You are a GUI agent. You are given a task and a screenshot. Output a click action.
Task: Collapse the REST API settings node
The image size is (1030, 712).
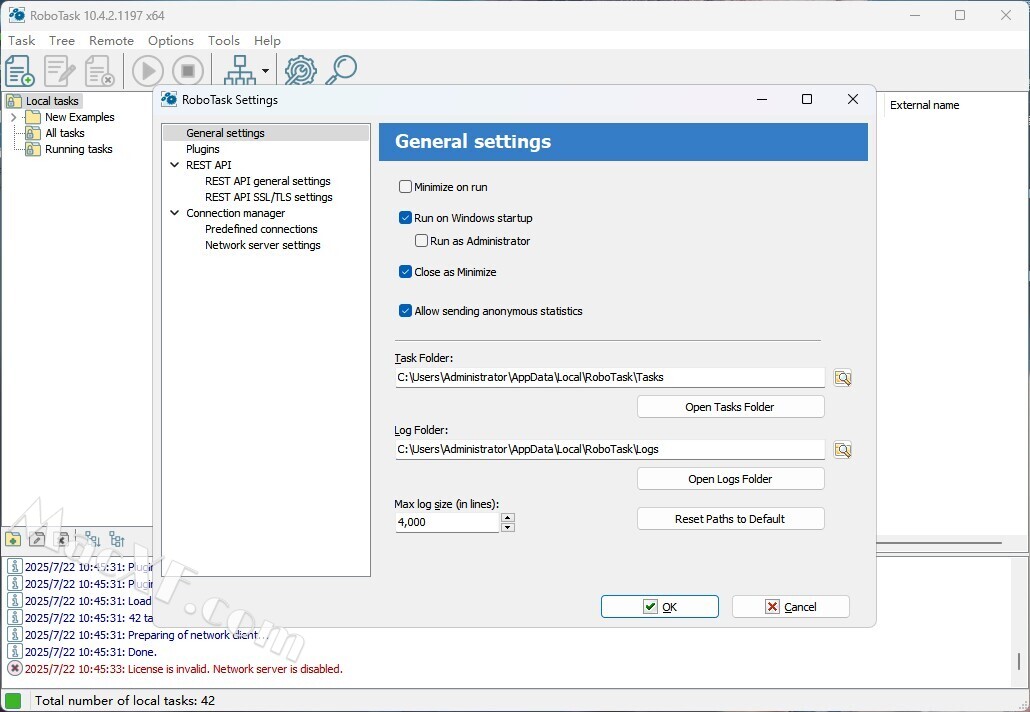pos(175,165)
